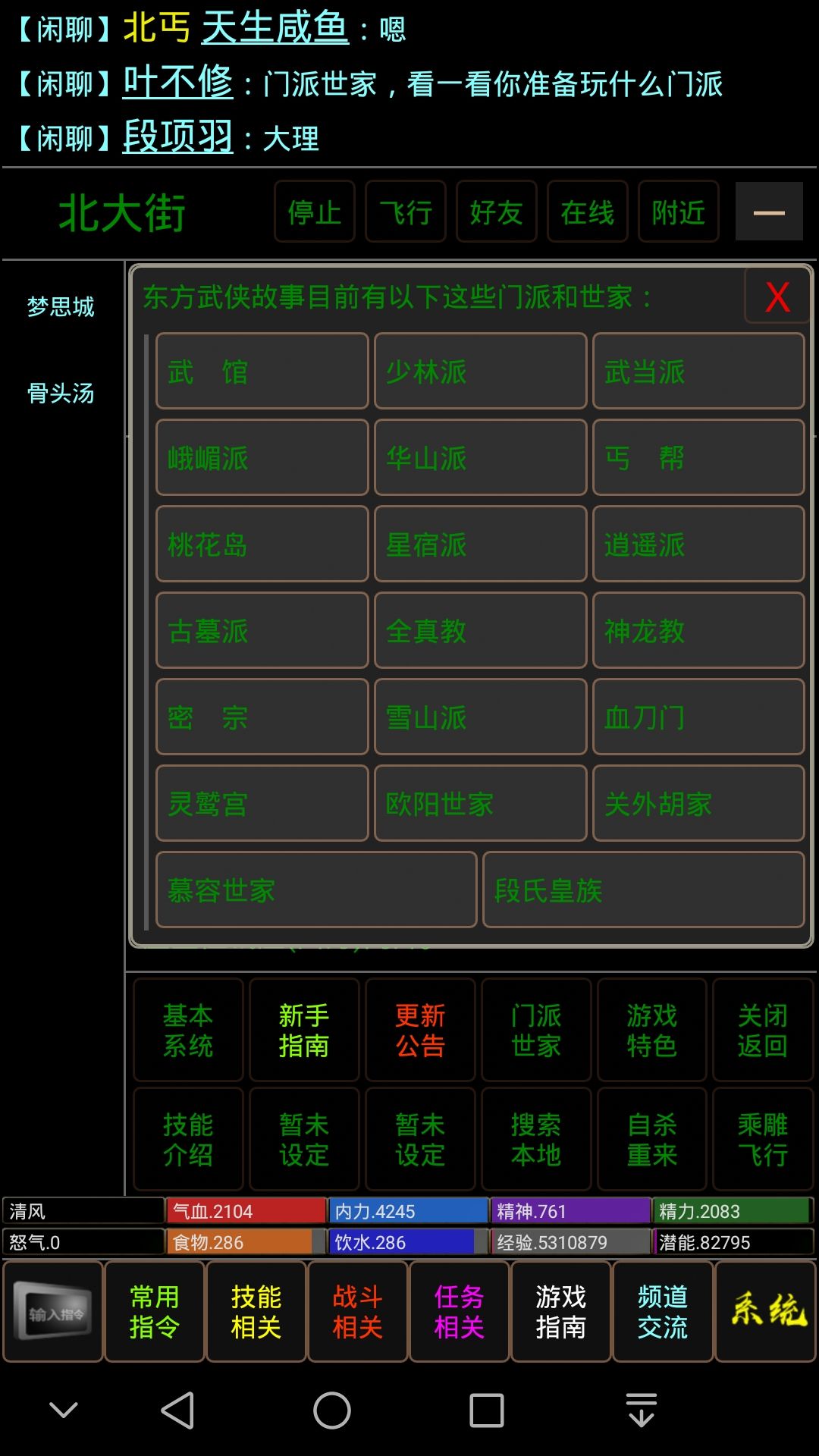
Task: Select 欧阳世家 family
Action: [x=481, y=804]
